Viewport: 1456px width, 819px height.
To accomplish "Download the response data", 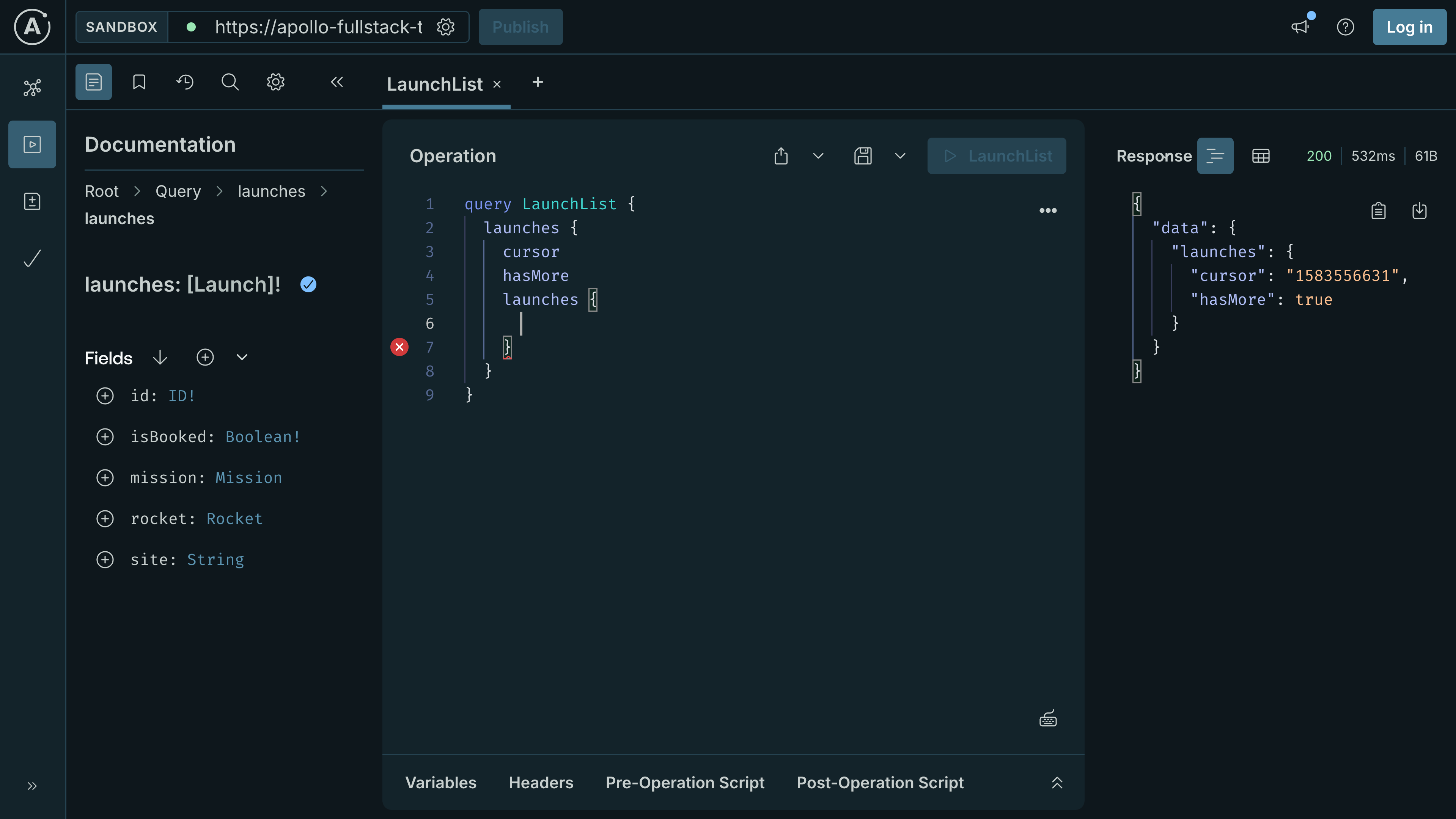I will (1420, 211).
